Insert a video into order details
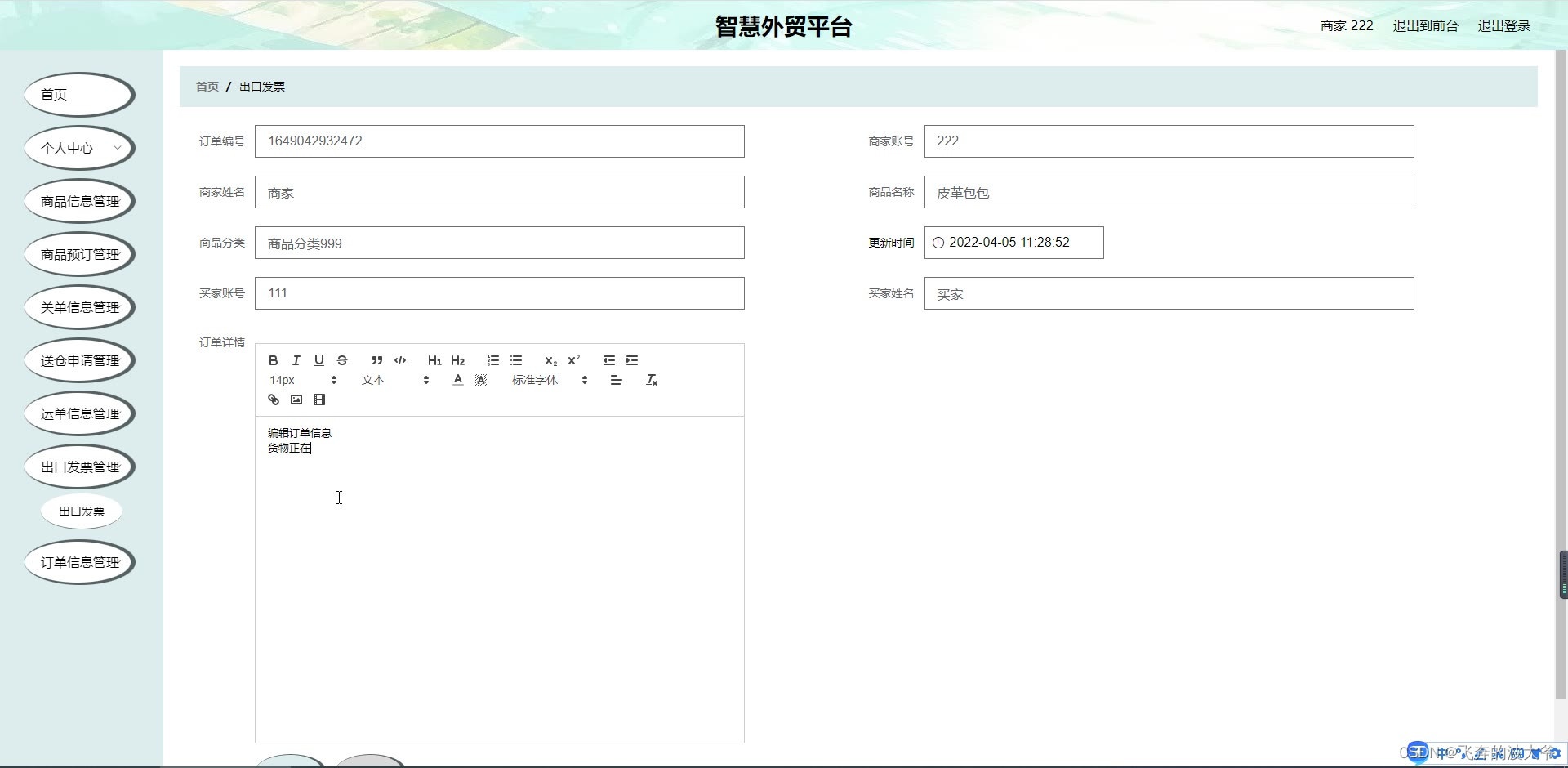The height and width of the screenshot is (768, 1568). point(319,400)
